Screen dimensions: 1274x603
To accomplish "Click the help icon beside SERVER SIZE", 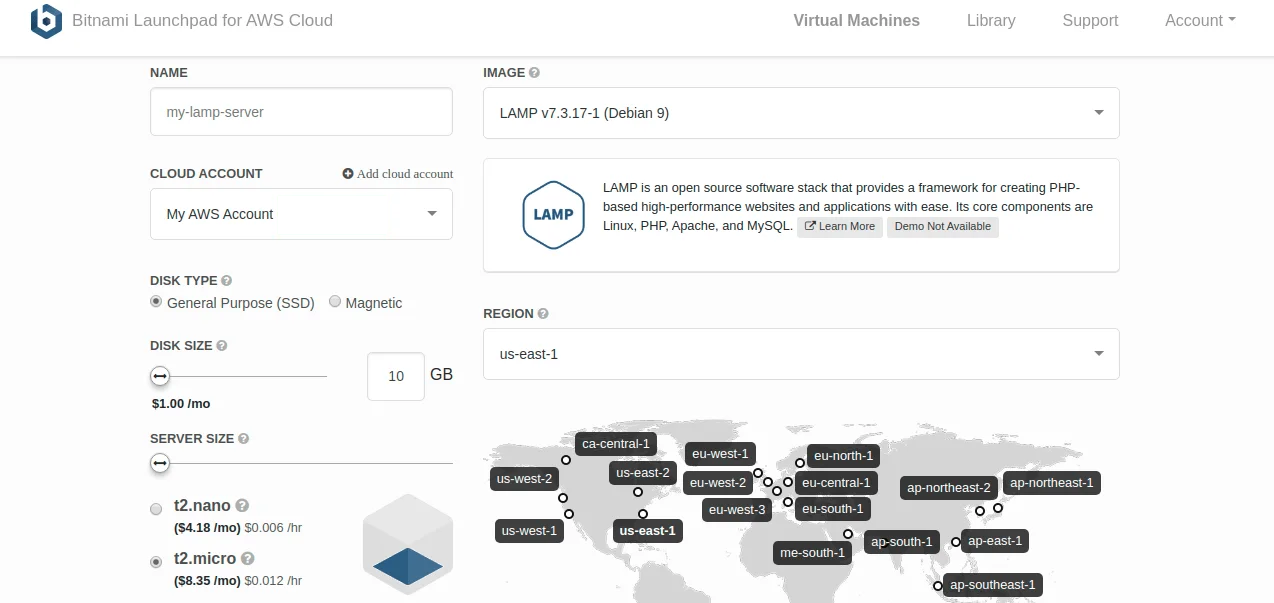I will pos(244,439).
